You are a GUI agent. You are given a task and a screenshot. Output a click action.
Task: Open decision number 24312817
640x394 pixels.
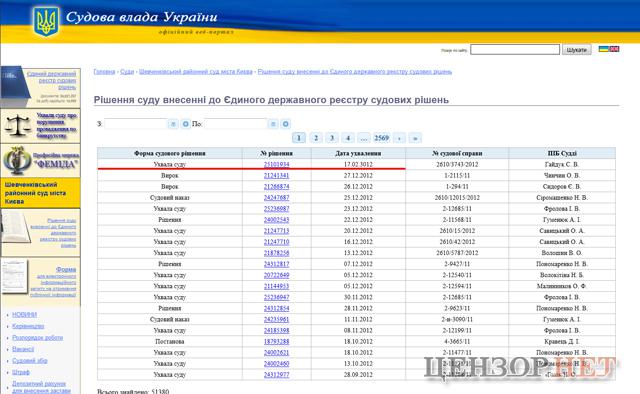pos(276,264)
